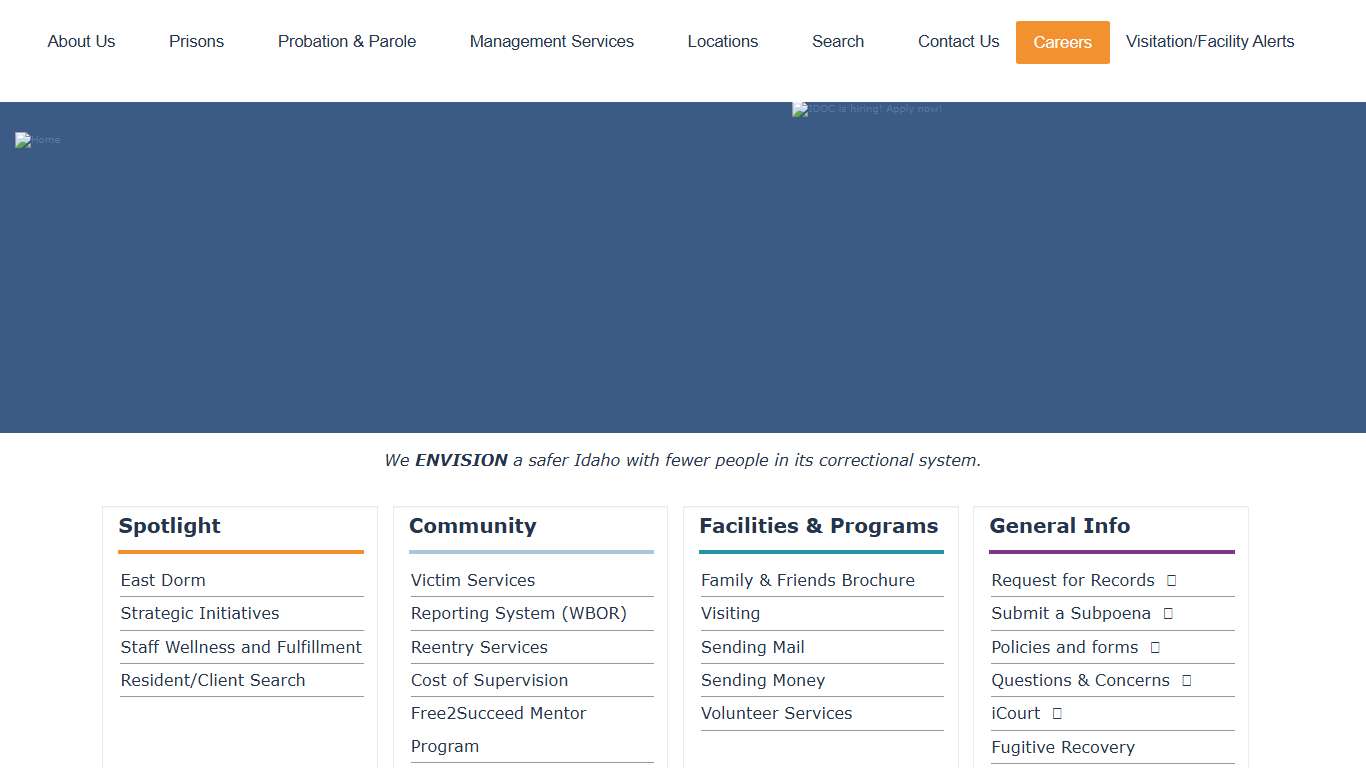The width and height of the screenshot is (1366, 768).
Task: Expand the Management Services menu
Action: point(551,42)
